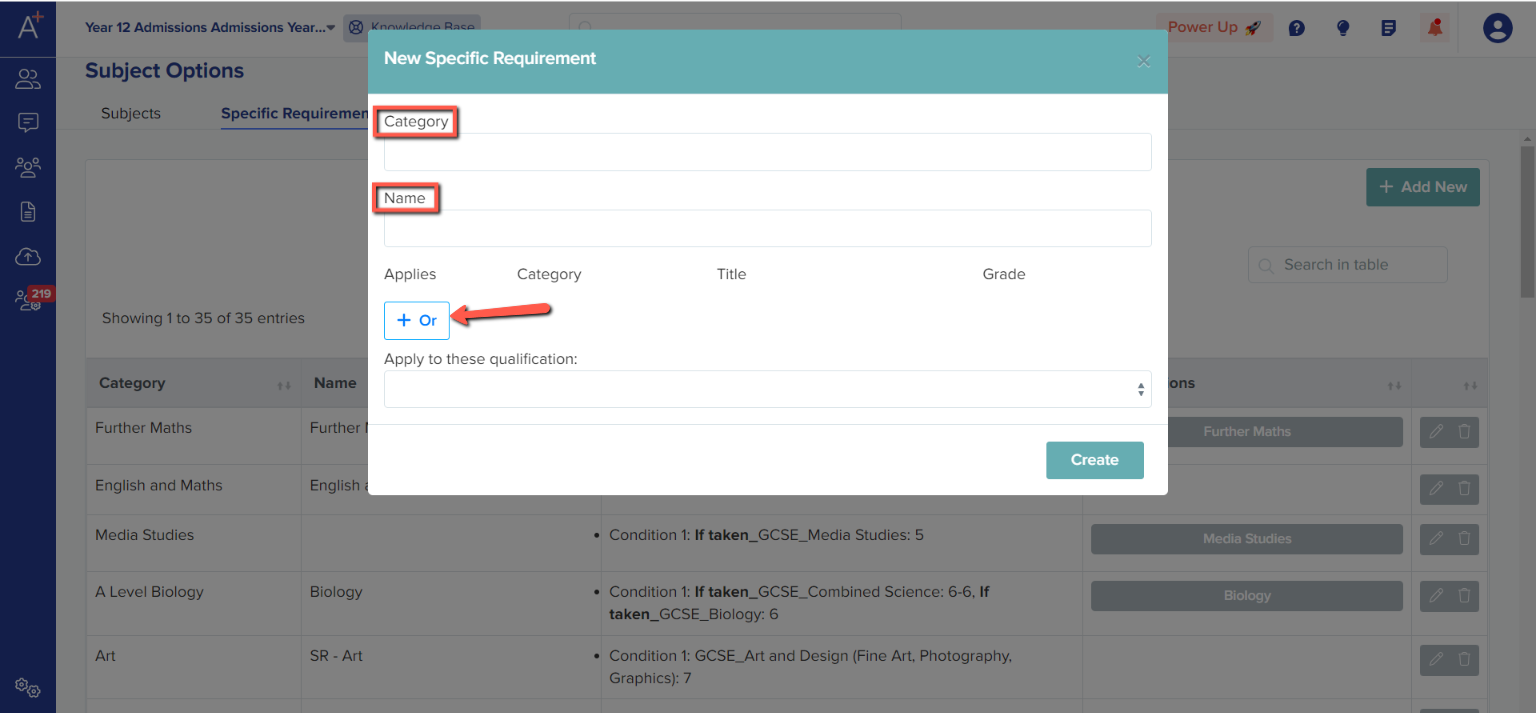
Task: Edit the Further Maths row pencil icon
Action: tap(1436, 432)
